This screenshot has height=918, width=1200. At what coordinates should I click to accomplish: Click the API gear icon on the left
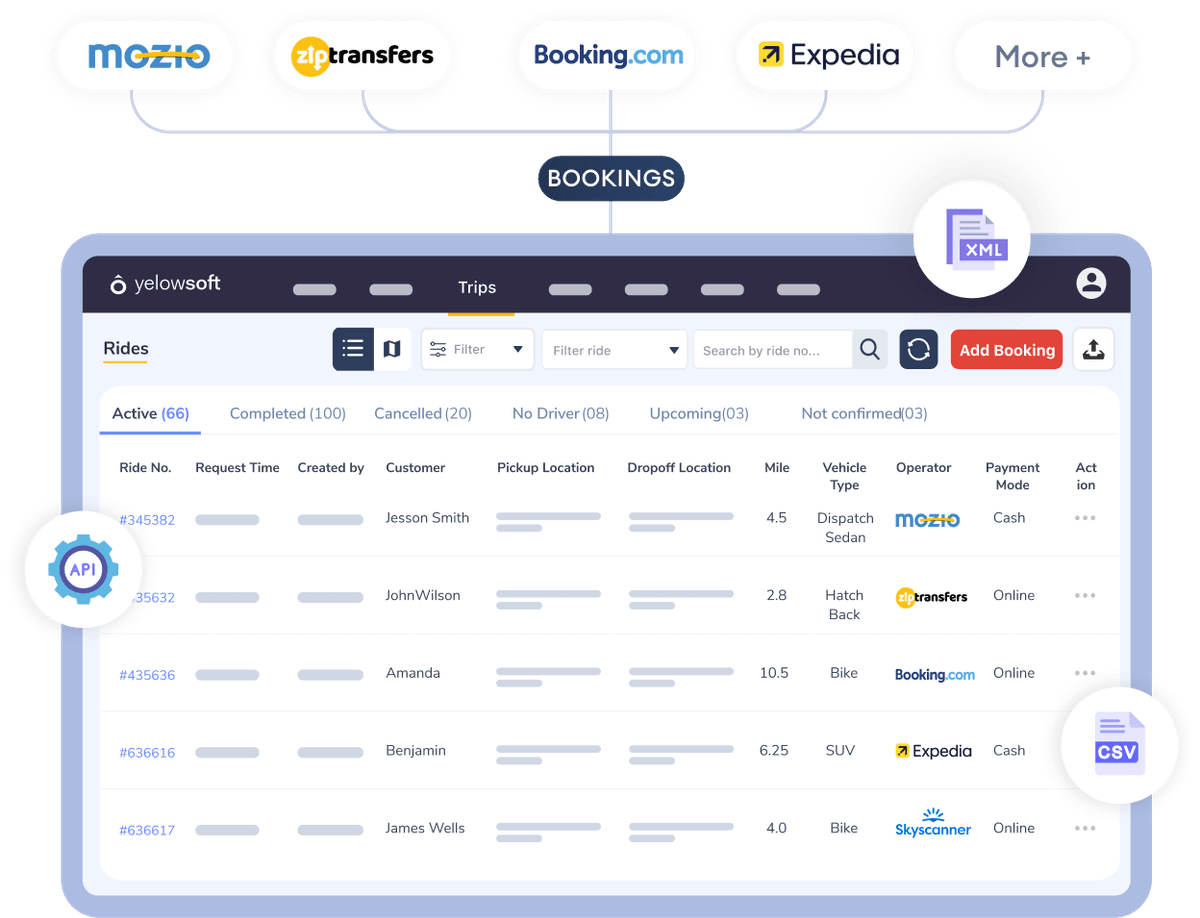coord(82,569)
